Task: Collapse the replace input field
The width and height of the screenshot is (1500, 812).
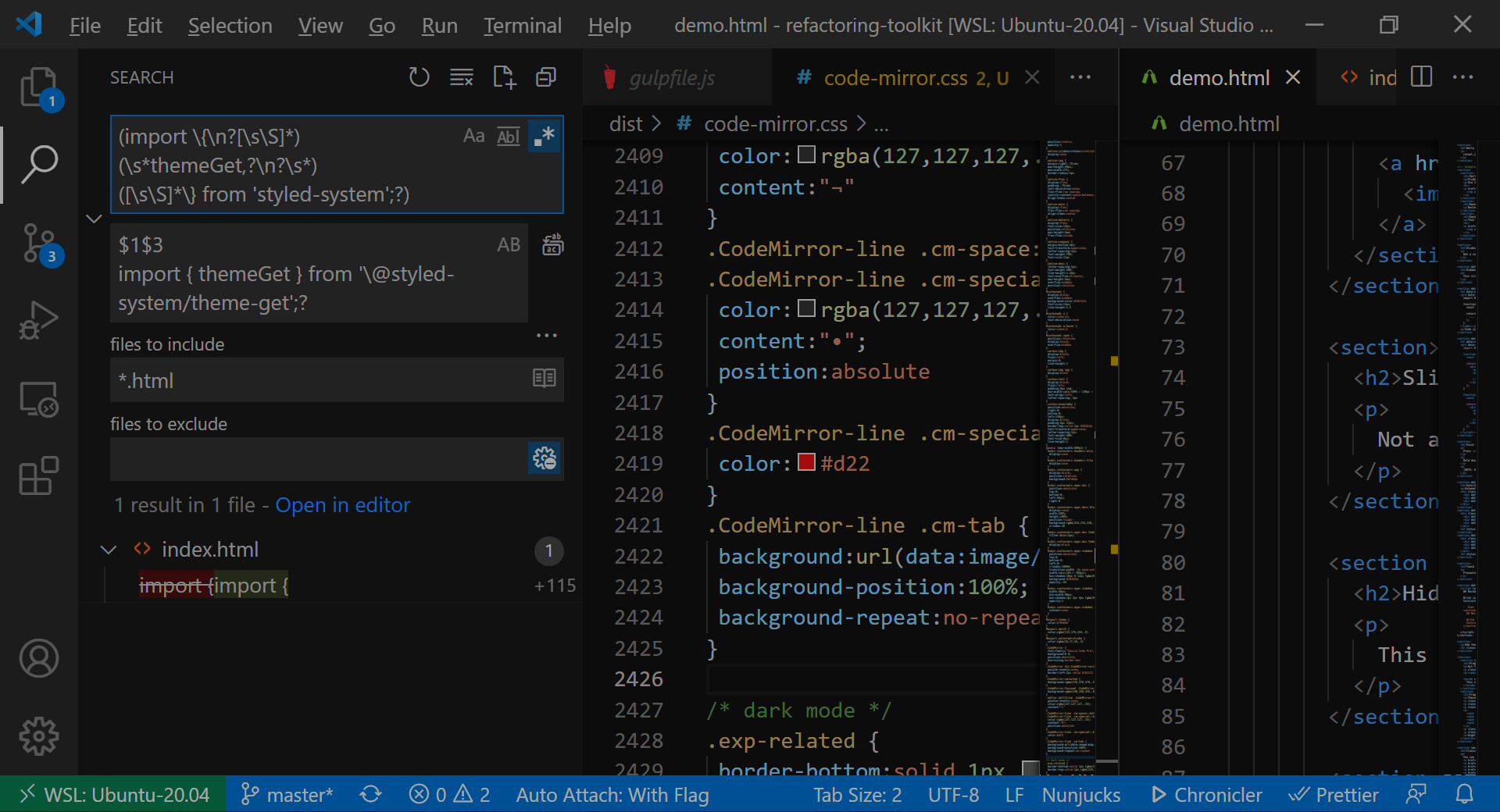Action: click(94, 219)
